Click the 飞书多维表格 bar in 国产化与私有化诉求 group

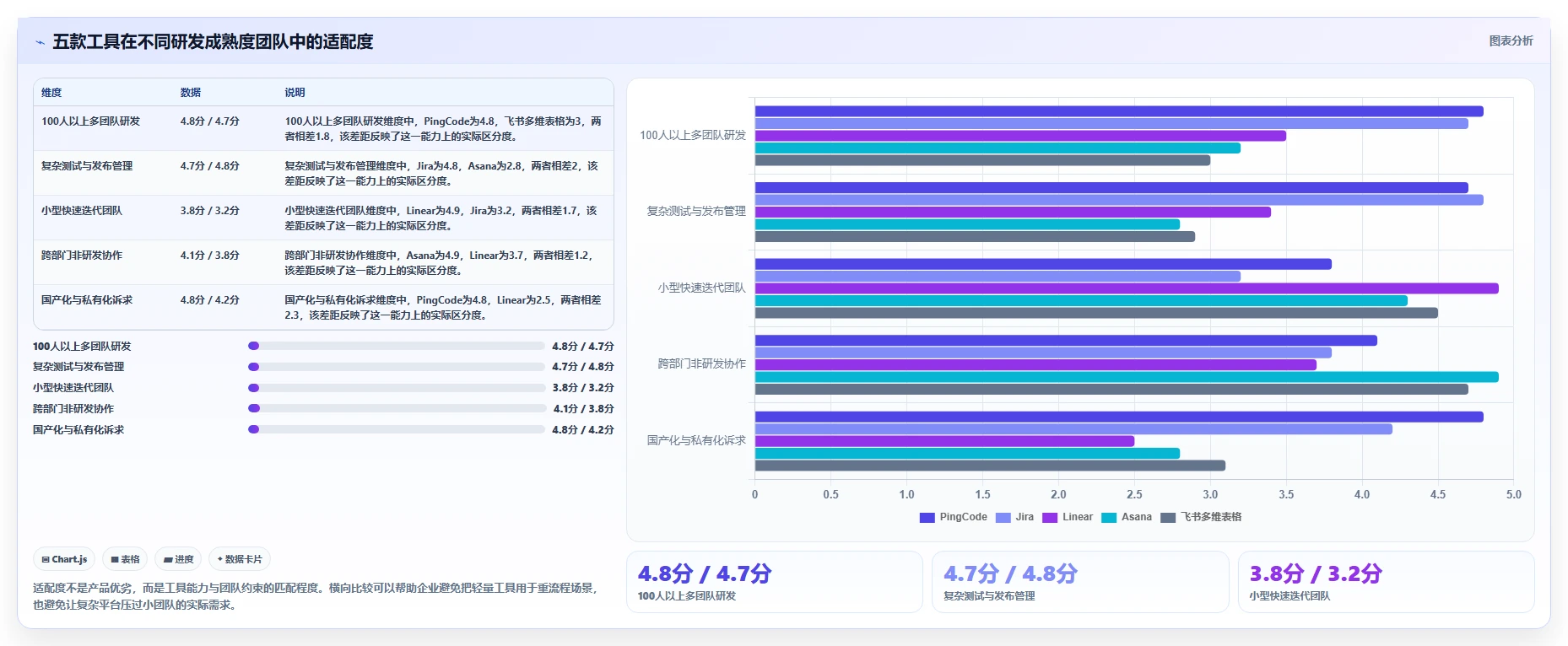pyautogui.click(x=990, y=466)
